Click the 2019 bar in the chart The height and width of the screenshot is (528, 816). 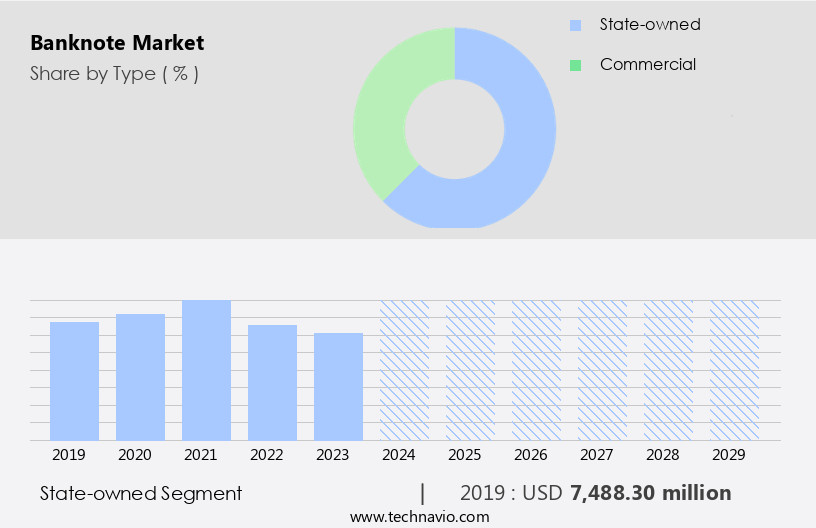[74, 381]
